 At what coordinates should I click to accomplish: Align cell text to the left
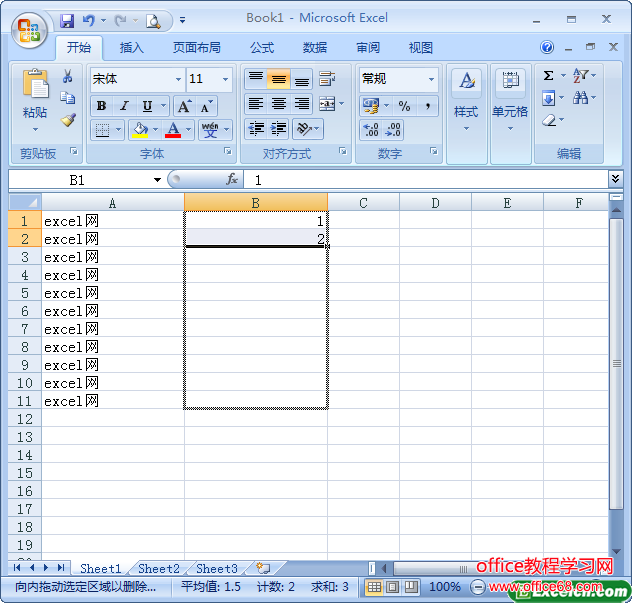click(x=256, y=104)
